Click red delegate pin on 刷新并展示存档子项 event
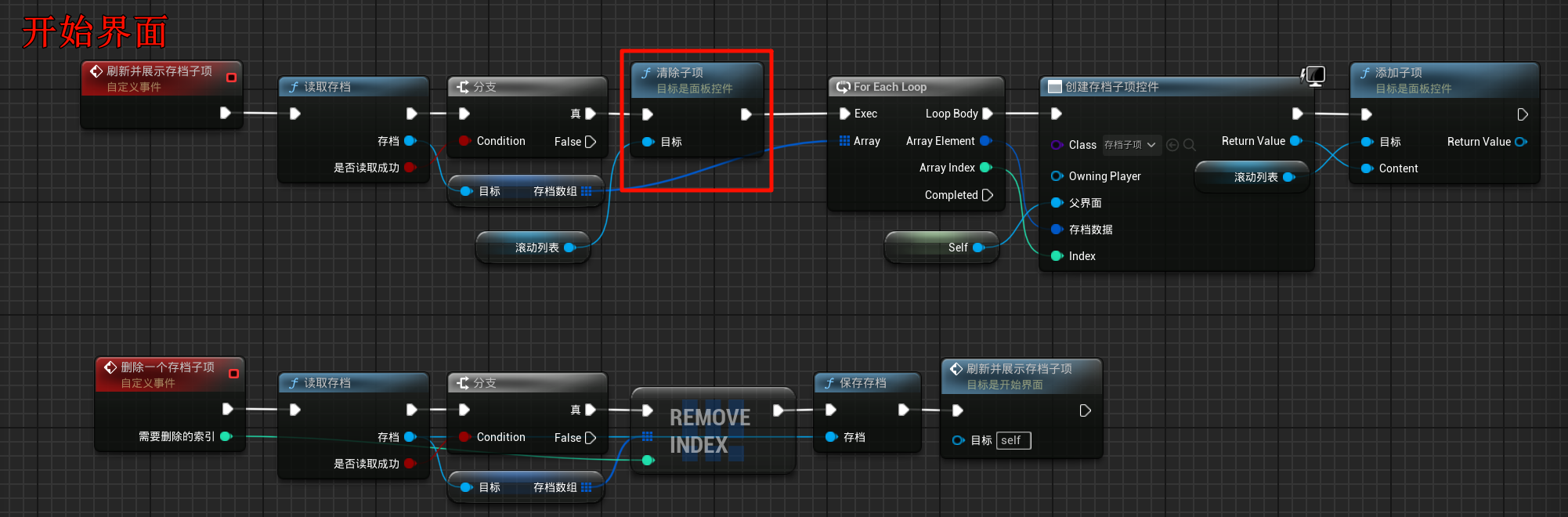The width and height of the screenshot is (1568, 517). pos(231,78)
